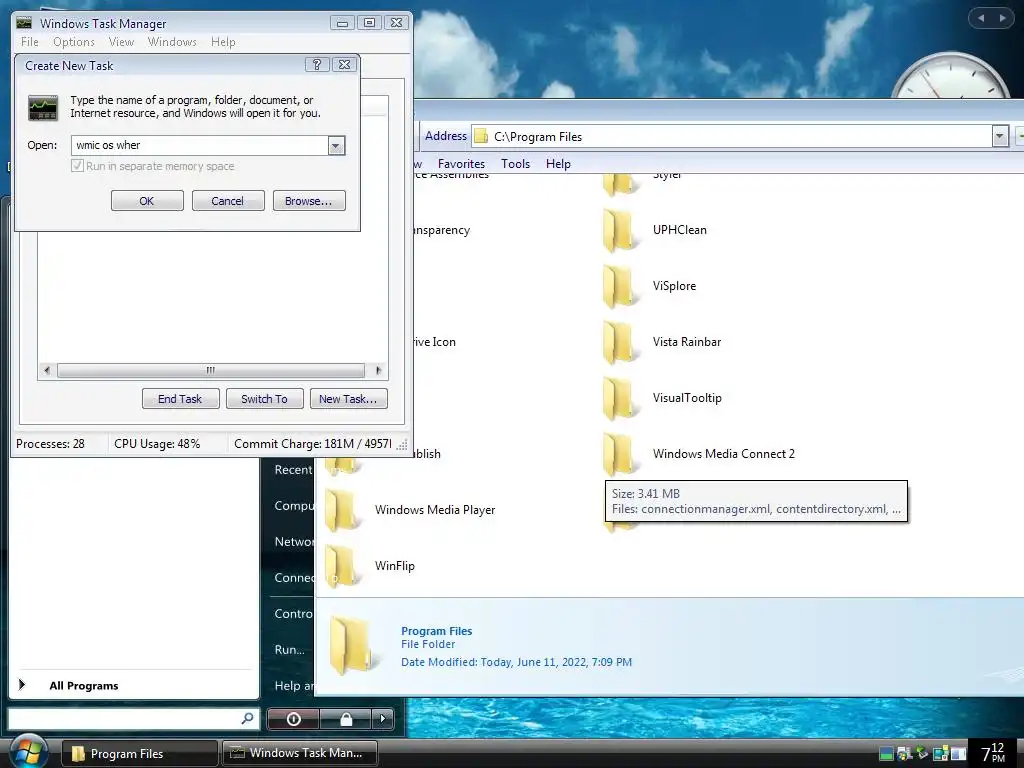Screen dimensions: 1024x768
Task: Click the Task Manager scrollbar left arrow
Action: pyautogui.click(x=46, y=370)
